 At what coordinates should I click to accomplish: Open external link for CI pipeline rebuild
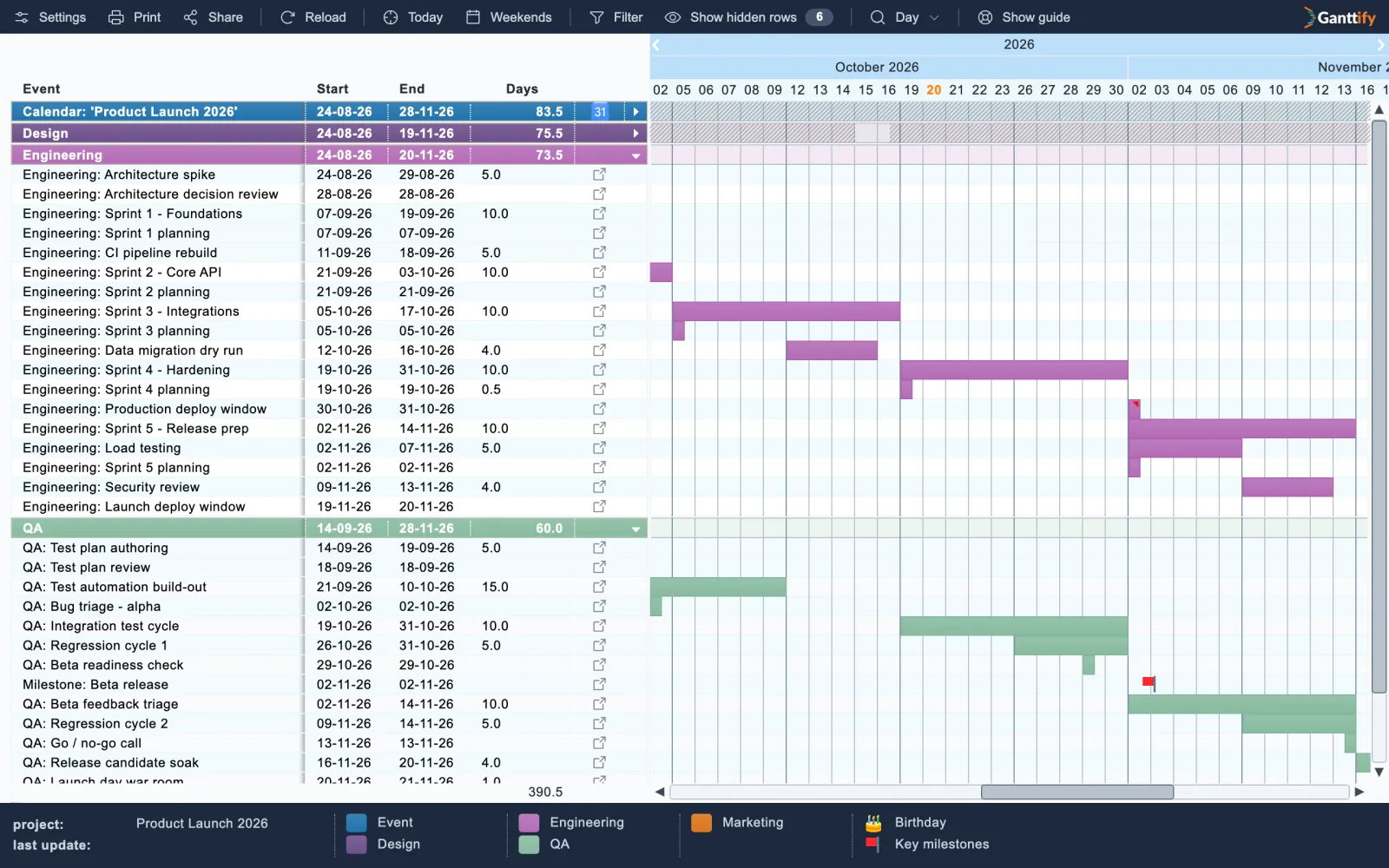pos(599,253)
